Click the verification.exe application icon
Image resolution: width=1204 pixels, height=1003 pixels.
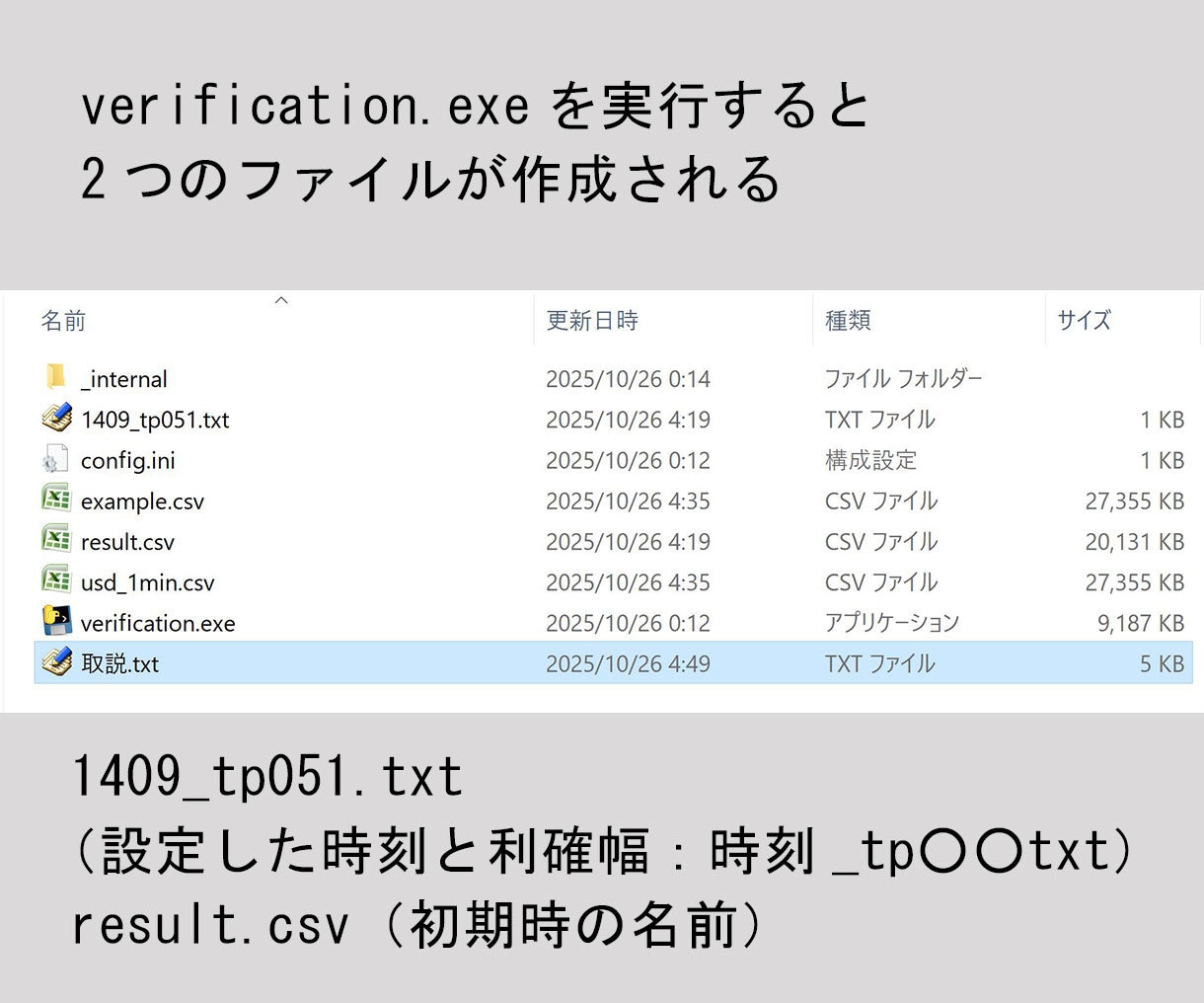(x=56, y=621)
